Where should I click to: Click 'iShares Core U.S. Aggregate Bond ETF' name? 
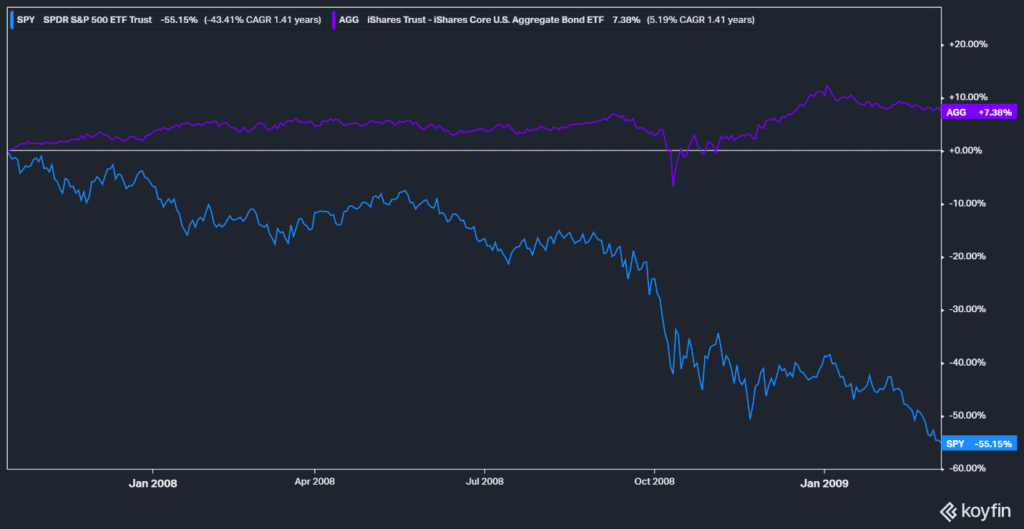click(x=521, y=20)
